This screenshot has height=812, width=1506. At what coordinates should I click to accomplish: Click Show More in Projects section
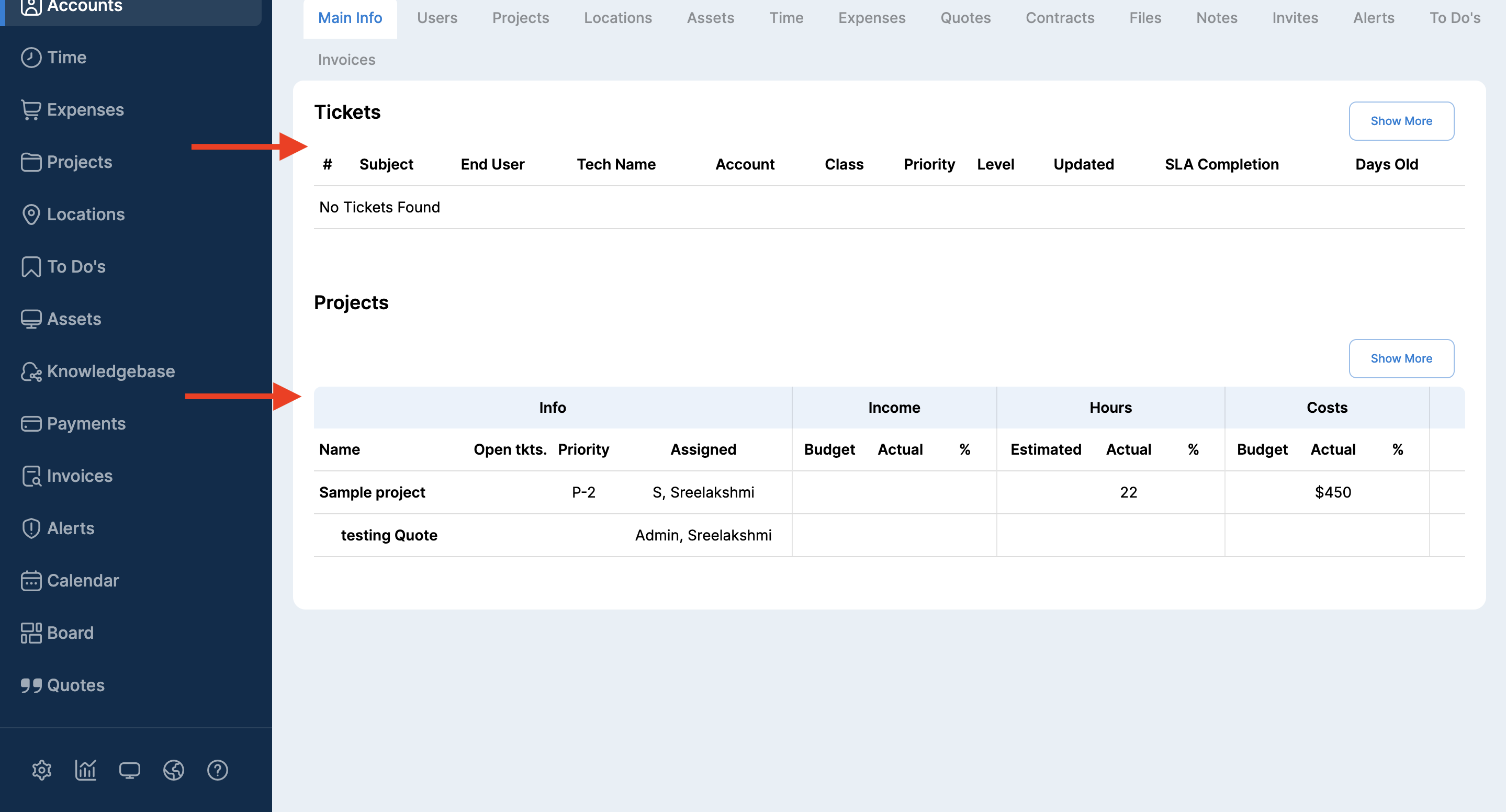(1401, 358)
